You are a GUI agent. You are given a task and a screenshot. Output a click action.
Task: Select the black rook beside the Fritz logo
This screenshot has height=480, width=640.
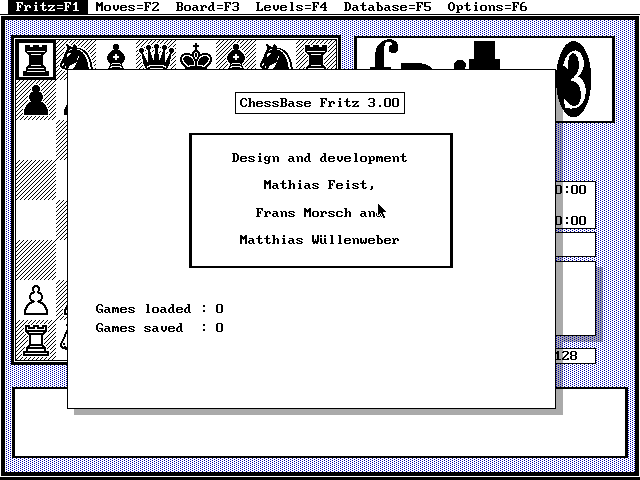tap(316, 56)
